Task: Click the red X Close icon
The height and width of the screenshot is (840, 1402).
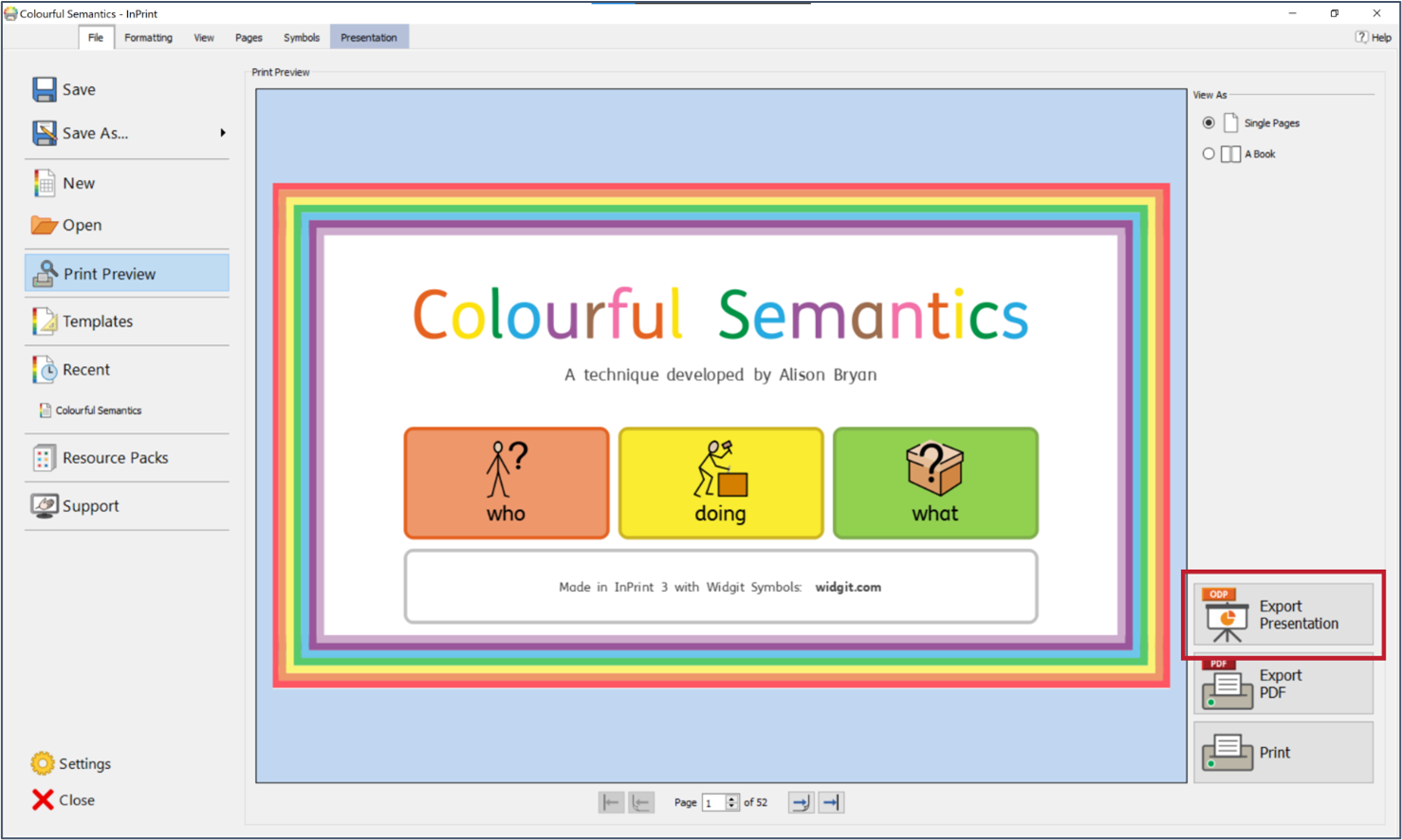Action: click(43, 800)
